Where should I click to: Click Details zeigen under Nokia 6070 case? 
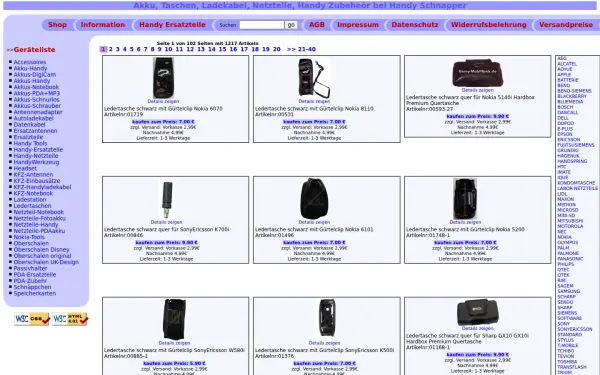[x=163, y=101]
